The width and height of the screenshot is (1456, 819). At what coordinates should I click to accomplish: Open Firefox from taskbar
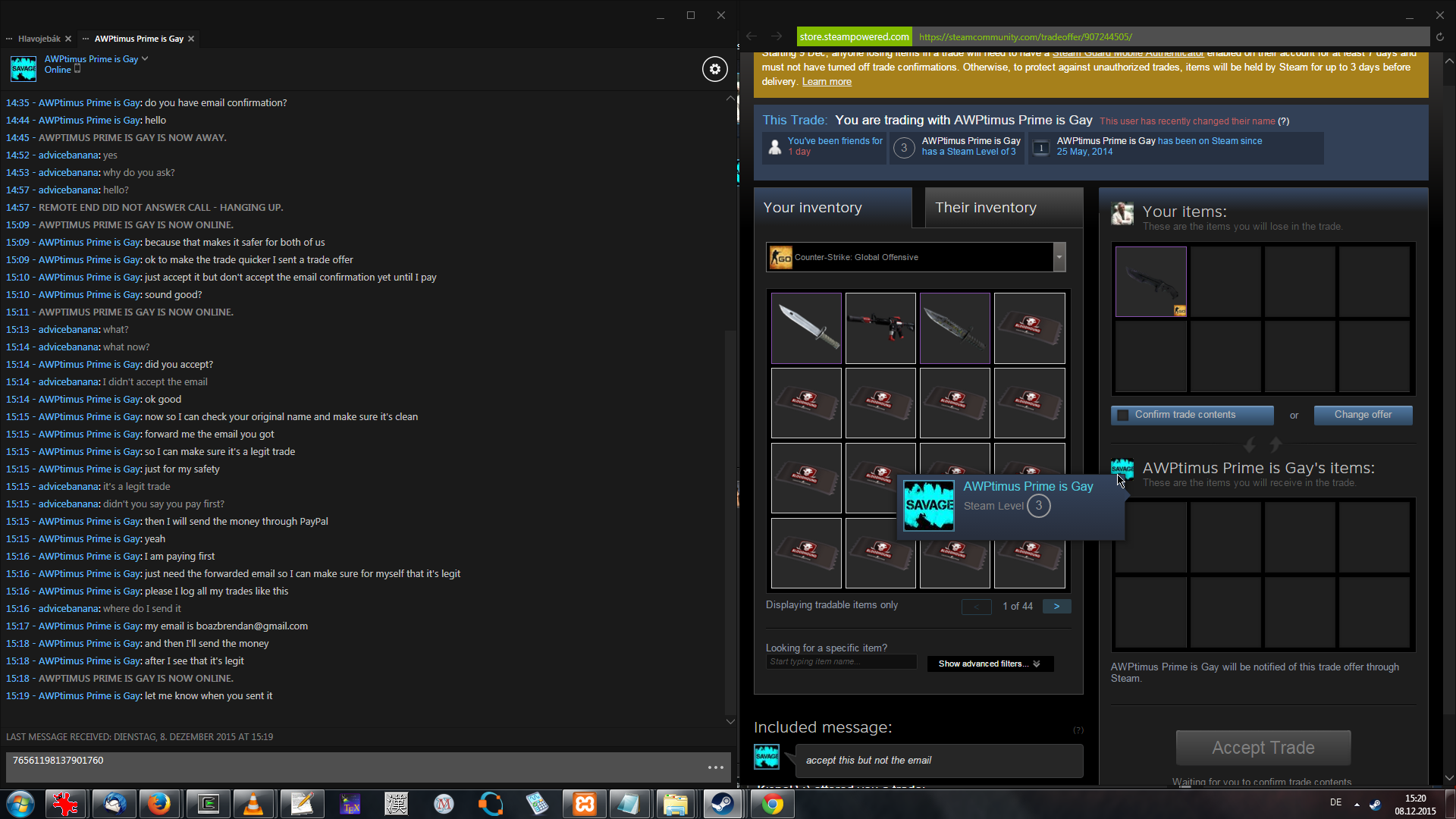coord(159,804)
